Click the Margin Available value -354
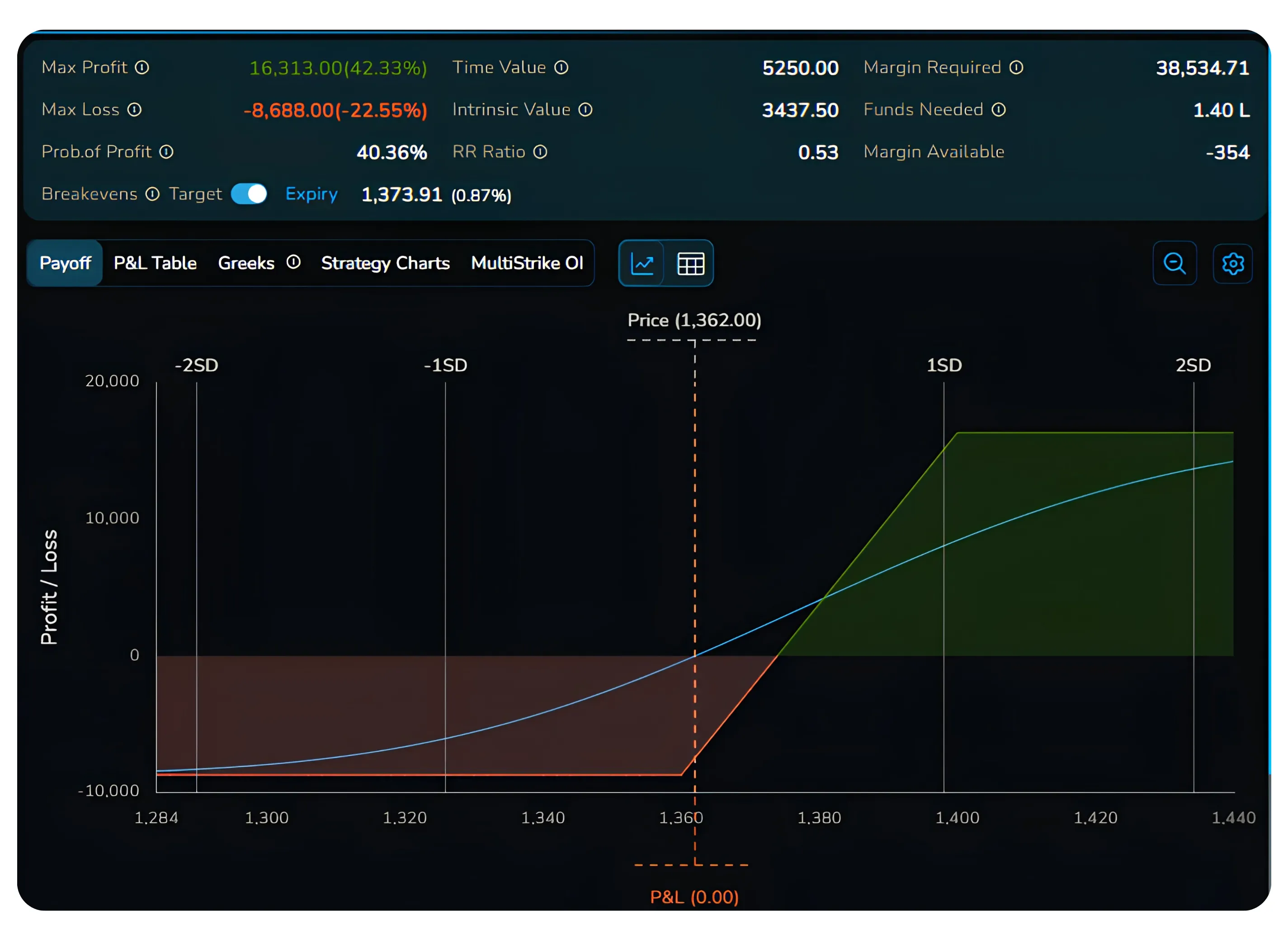 point(1227,152)
